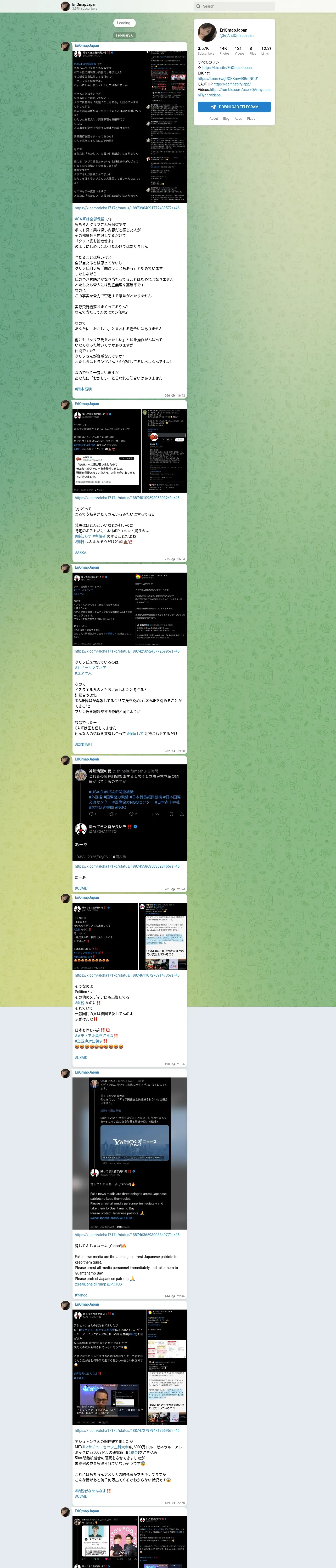This screenshot has height=1568, width=336.
Task: Open x.com status link ending 1887401095980589324
Action: (x=127, y=498)
